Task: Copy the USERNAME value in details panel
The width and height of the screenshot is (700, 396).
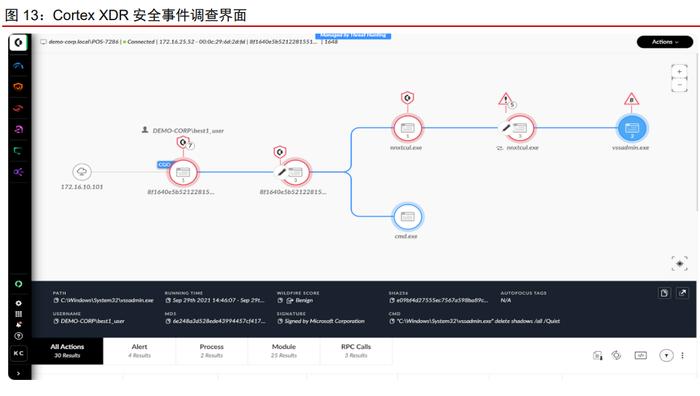Action: pos(56,321)
